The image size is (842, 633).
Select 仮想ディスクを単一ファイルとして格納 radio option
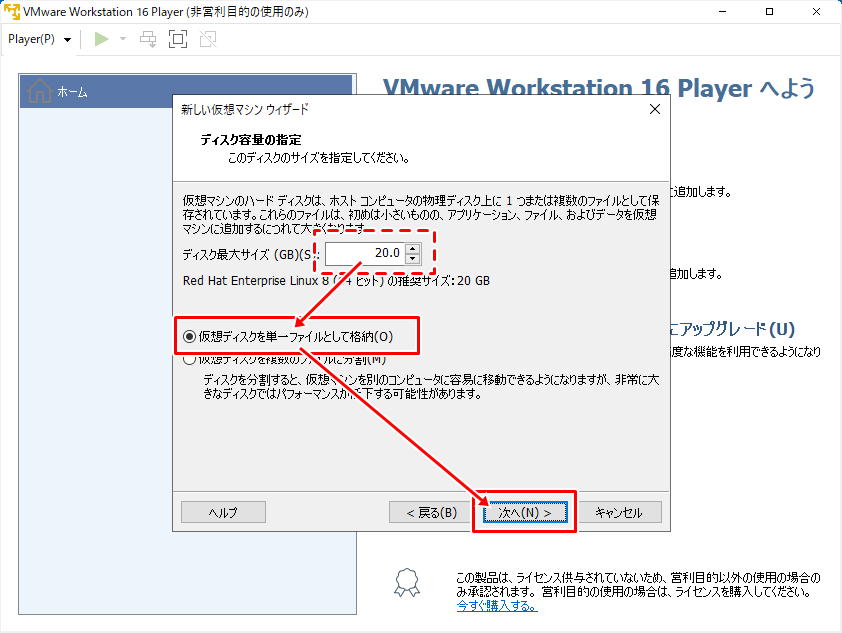[190, 337]
